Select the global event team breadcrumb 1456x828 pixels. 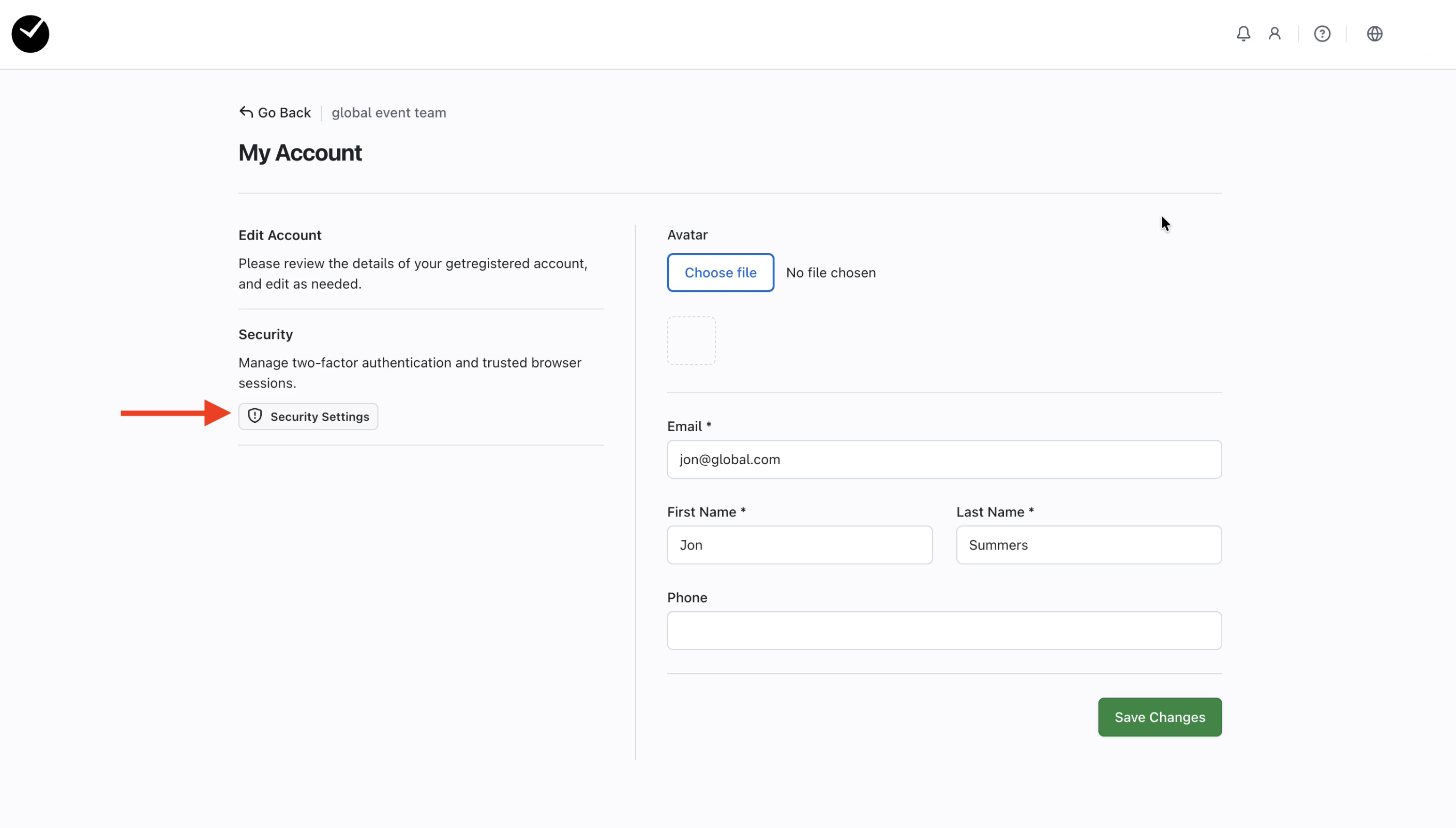389,113
